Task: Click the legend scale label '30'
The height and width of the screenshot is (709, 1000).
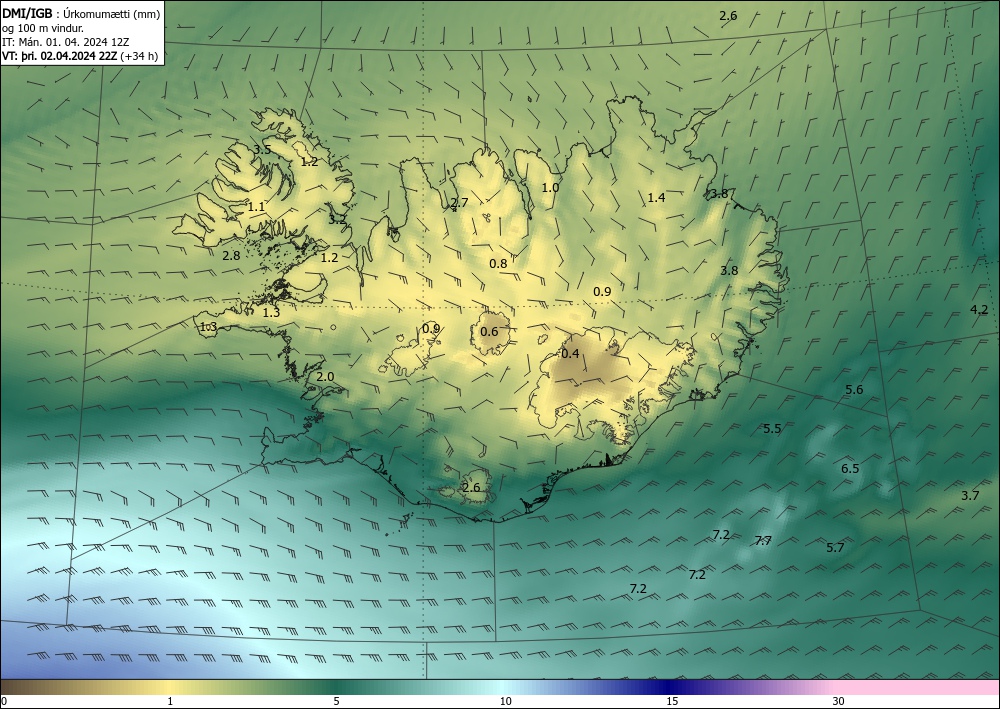Action: [x=839, y=702]
